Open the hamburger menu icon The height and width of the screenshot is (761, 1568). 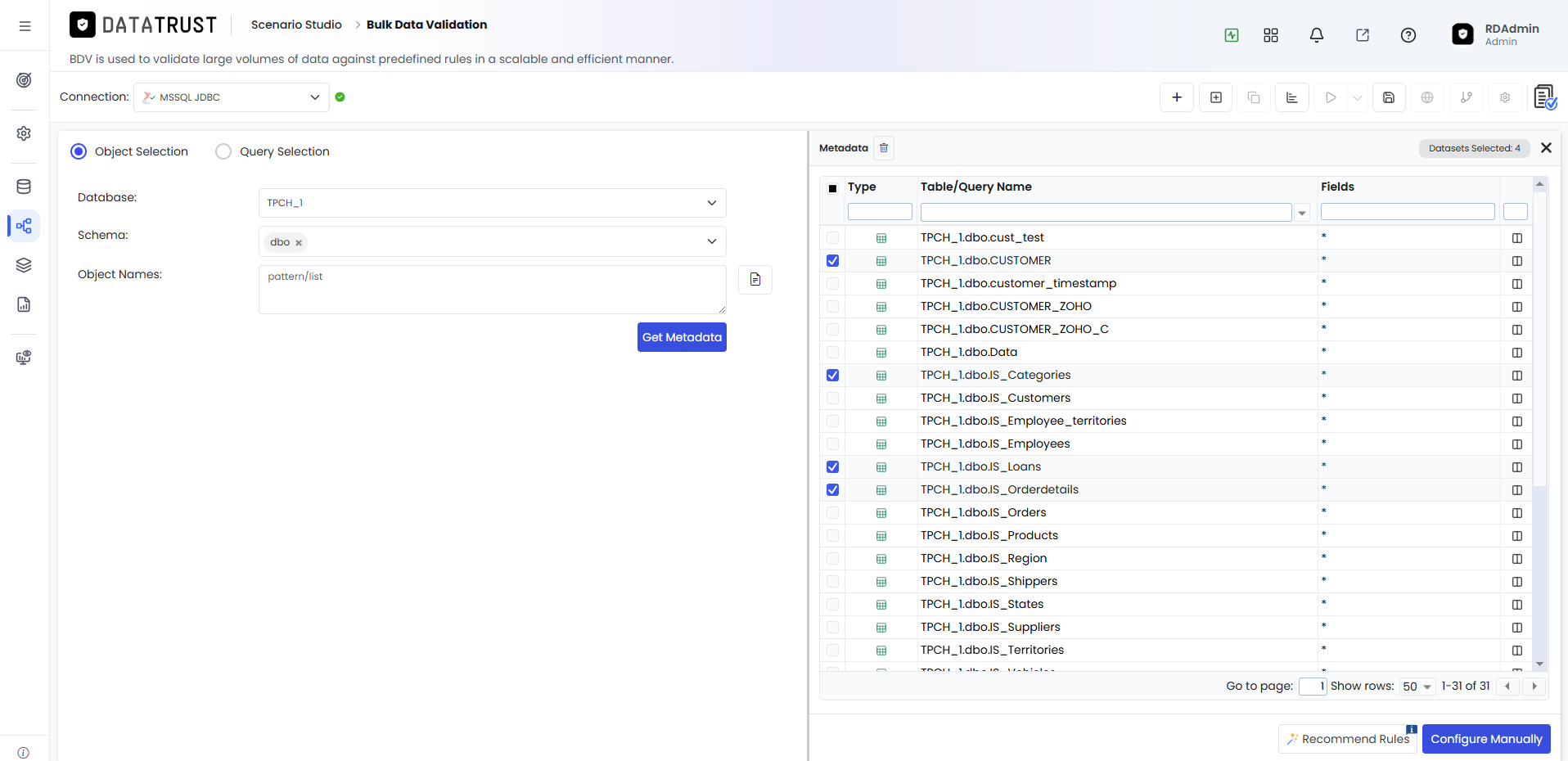click(25, 26)
